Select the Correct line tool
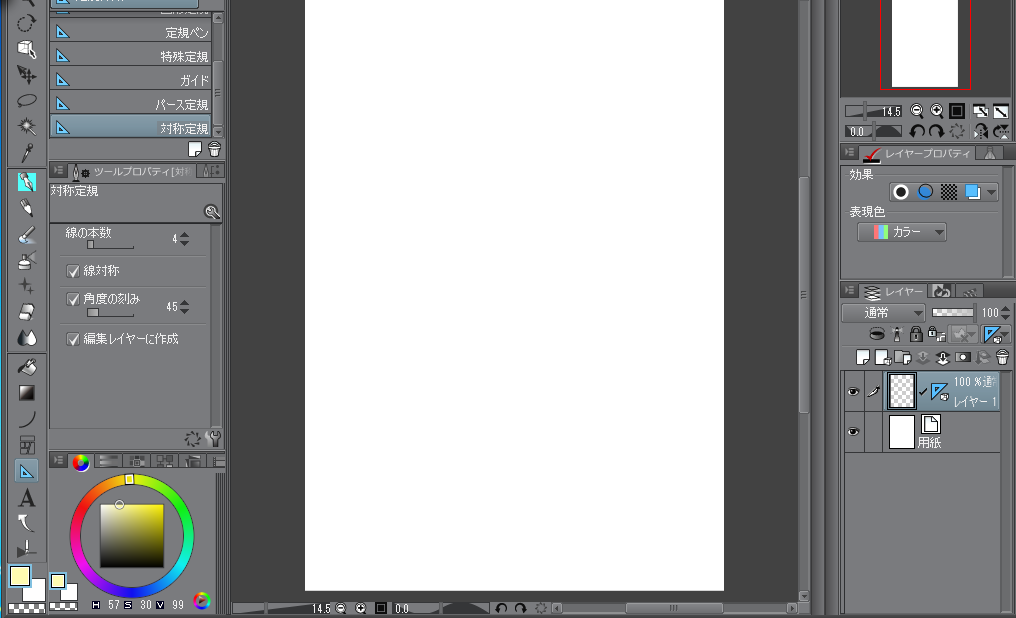 pos(26,549)
